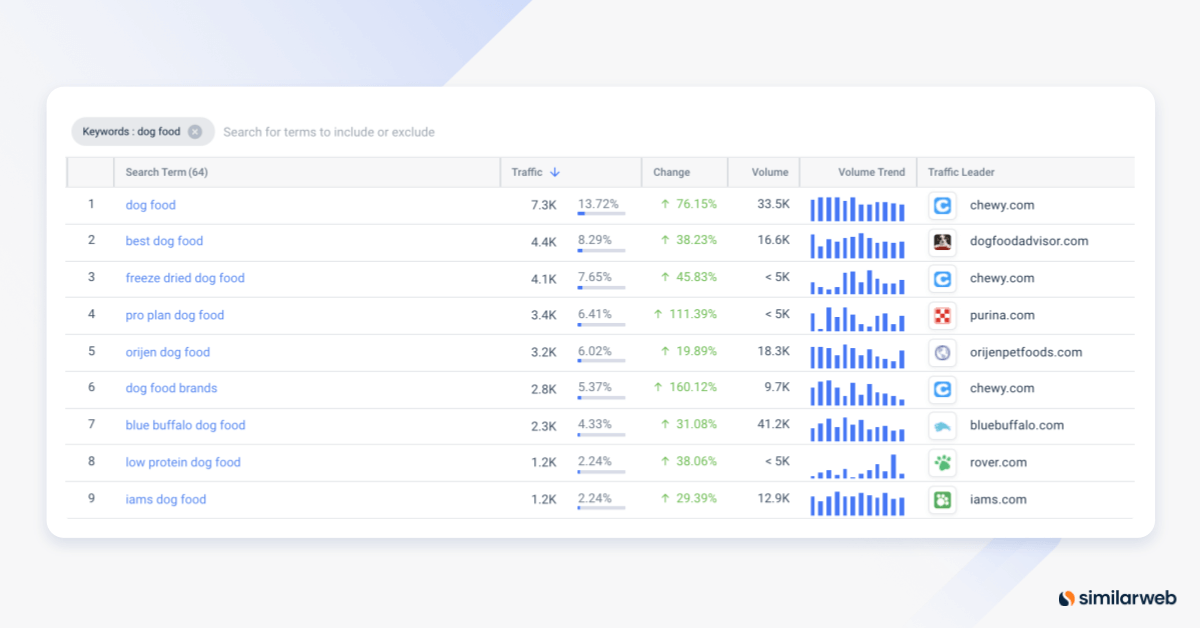Click the '18.3K' volume value
The image size is (1200, 628).
(x=773, y=351)
